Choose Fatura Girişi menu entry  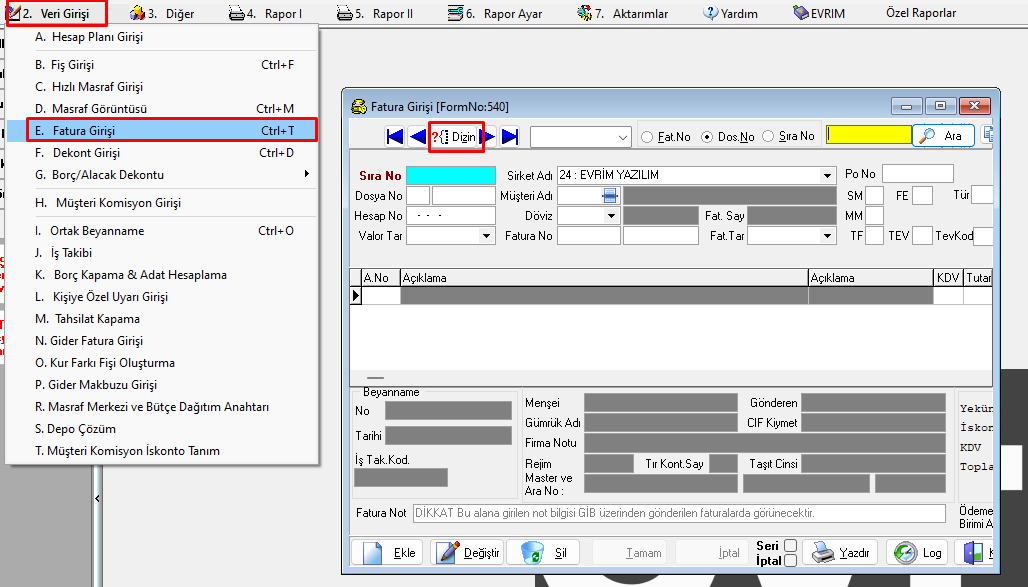tap(161, 131)
